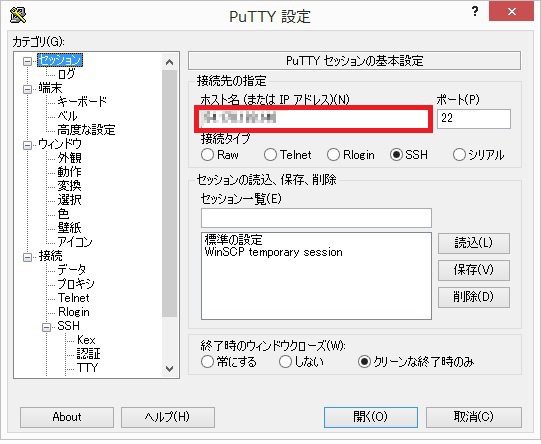Click the port number field
541x444 pixels.
point(474,119)
